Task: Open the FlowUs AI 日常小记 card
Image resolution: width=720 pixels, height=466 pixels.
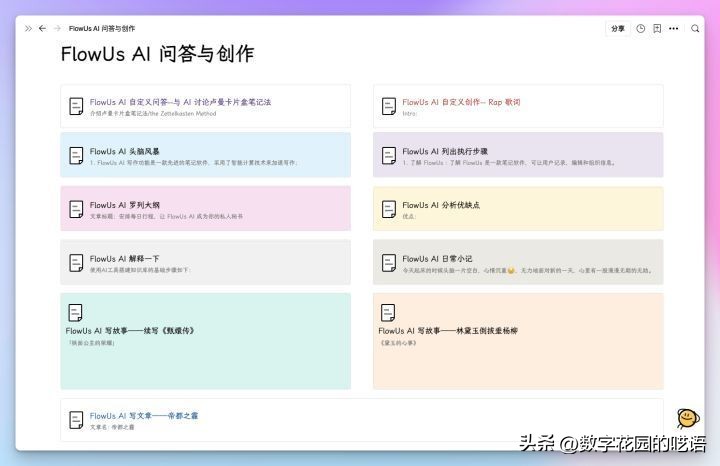Action: click(518, 262)
